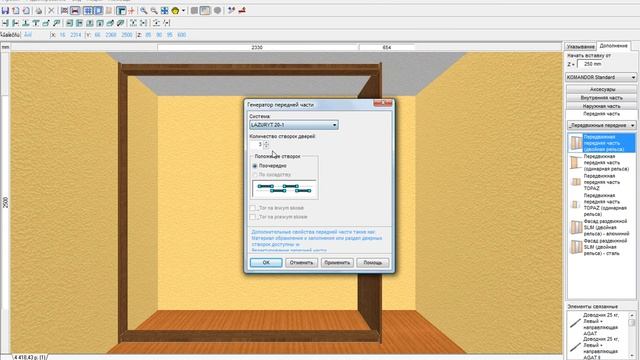Image resolution: width=640 pixels, height=360 pixels.
Task: Click the Отменить button
Action: pos(301,263)
